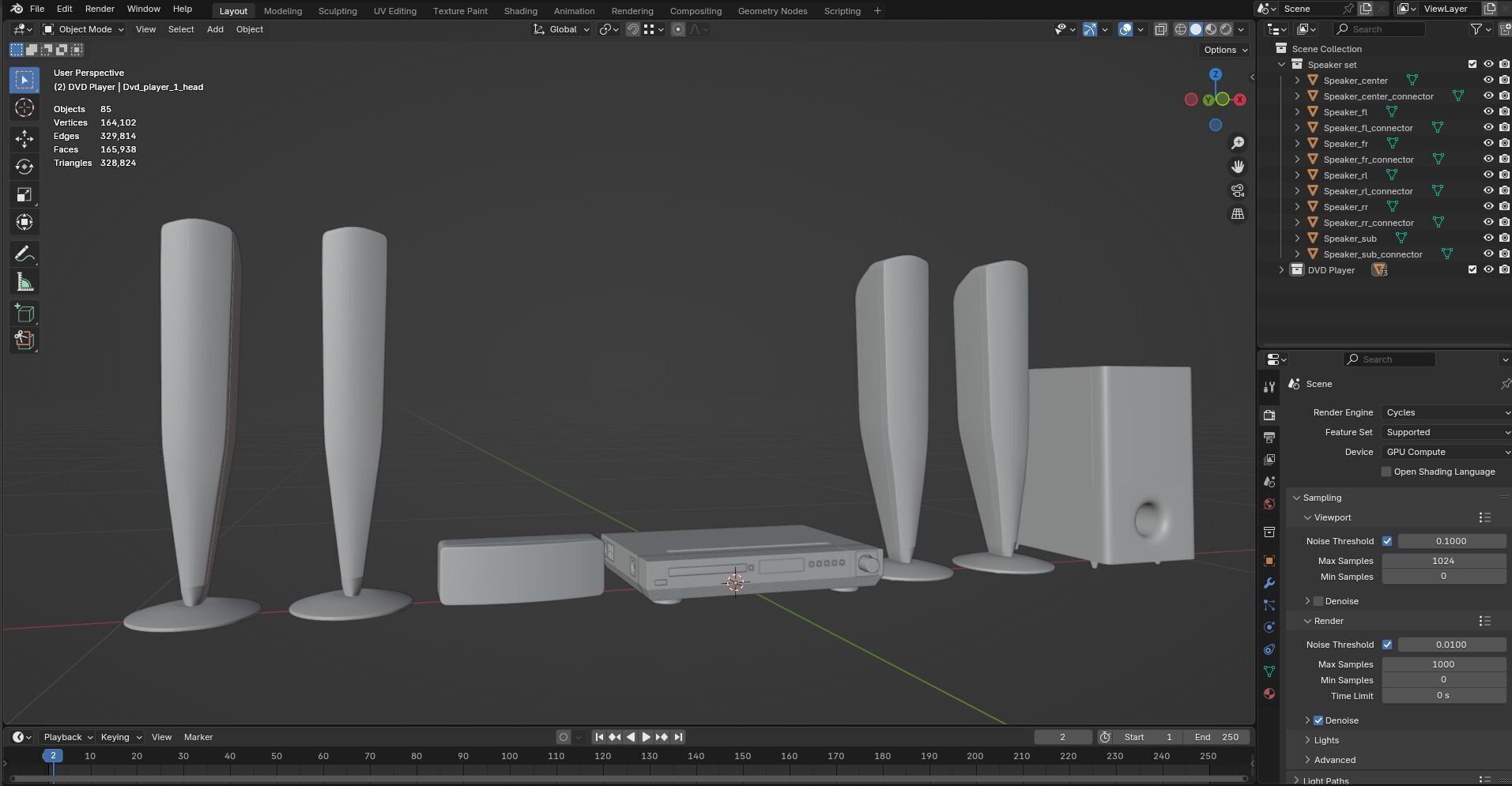The height and width of the screenshot is (786, 1512).
Task: Toggle Viewport Noise Threshold checkbox
Action: point(1387,541)
